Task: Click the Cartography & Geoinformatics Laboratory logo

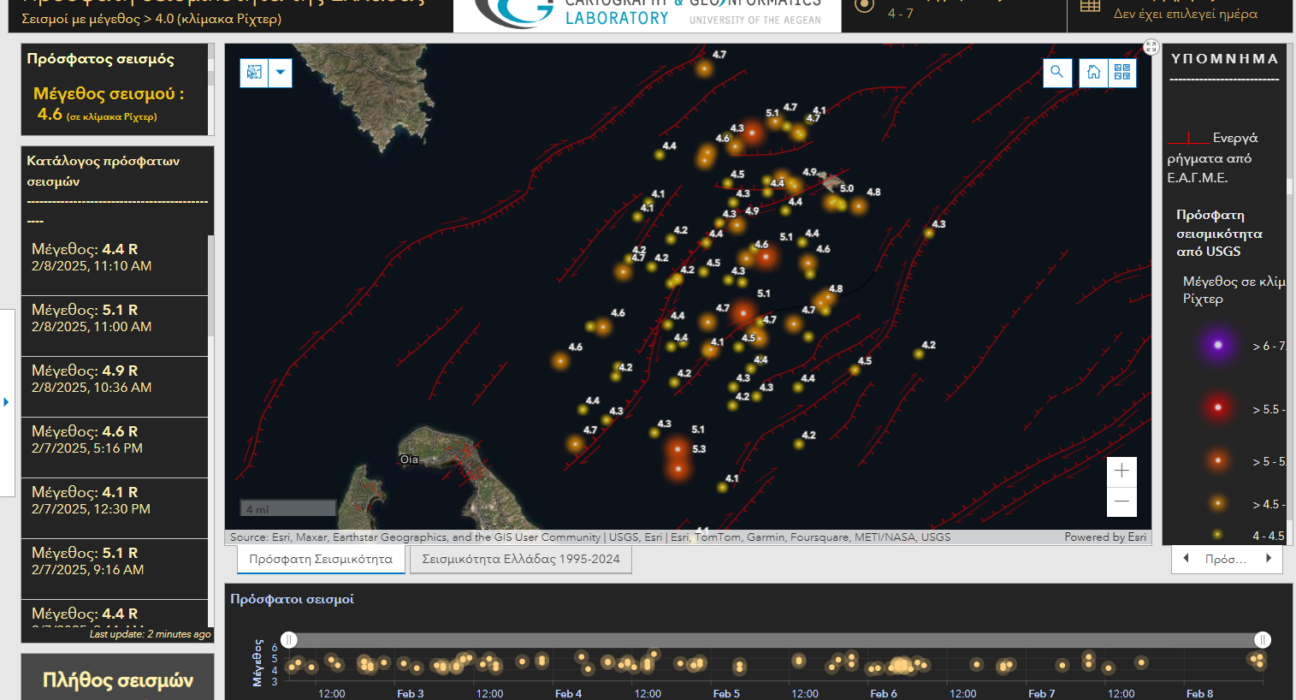Action: tap(647, 15)
